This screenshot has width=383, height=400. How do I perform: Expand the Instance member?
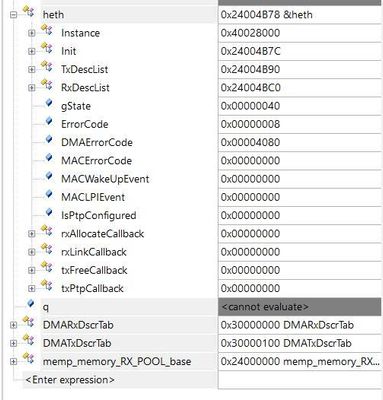[31, 33]
